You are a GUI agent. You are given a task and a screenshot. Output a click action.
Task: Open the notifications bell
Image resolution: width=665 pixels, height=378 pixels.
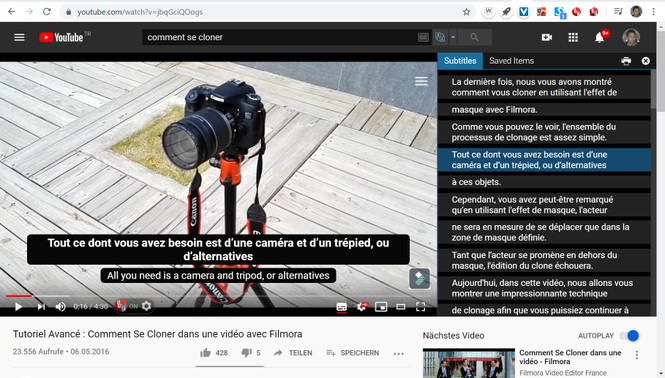pyautogui.click(x=599, y=37)
